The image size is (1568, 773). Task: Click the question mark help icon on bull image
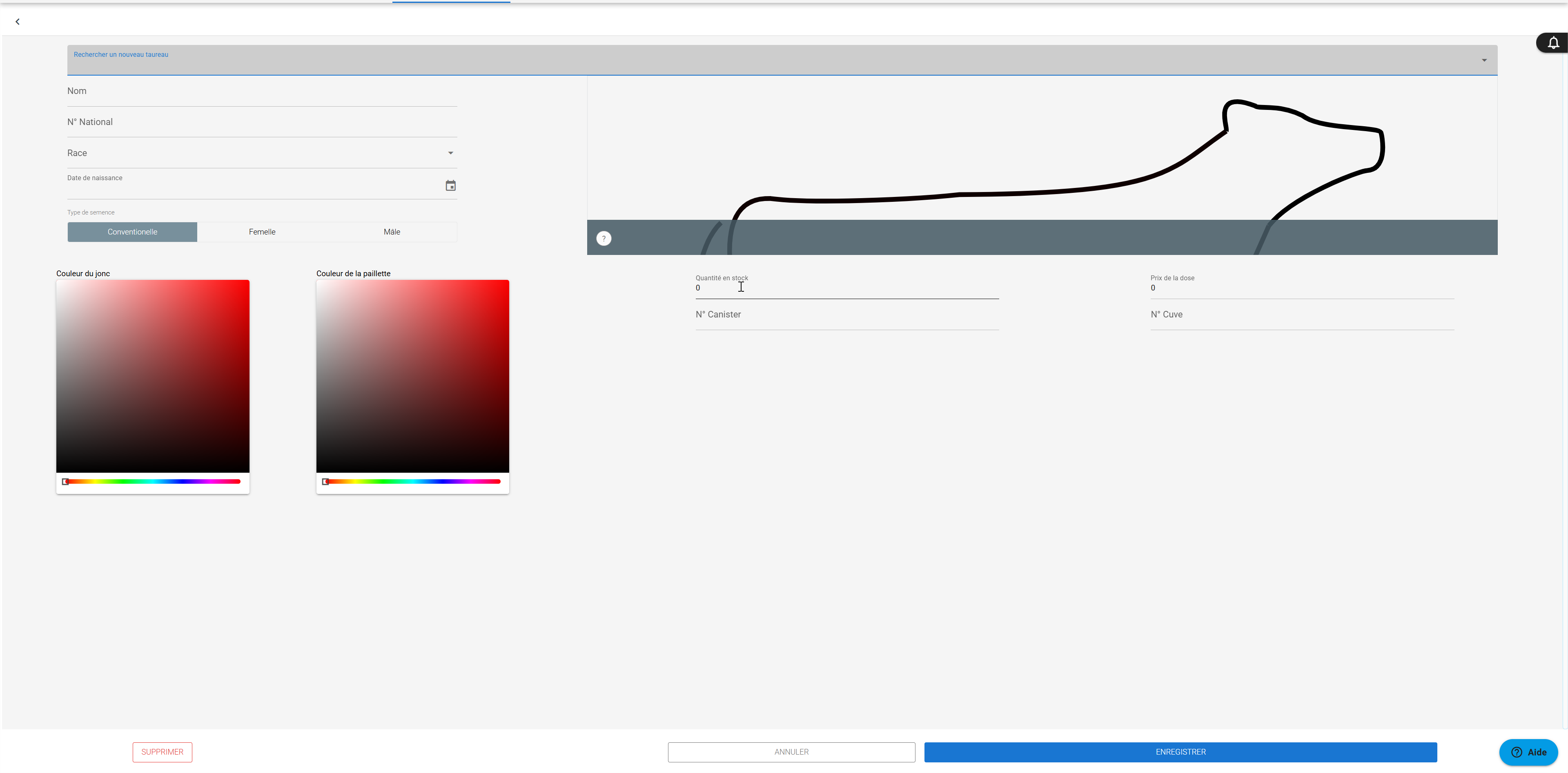(604, 239)
